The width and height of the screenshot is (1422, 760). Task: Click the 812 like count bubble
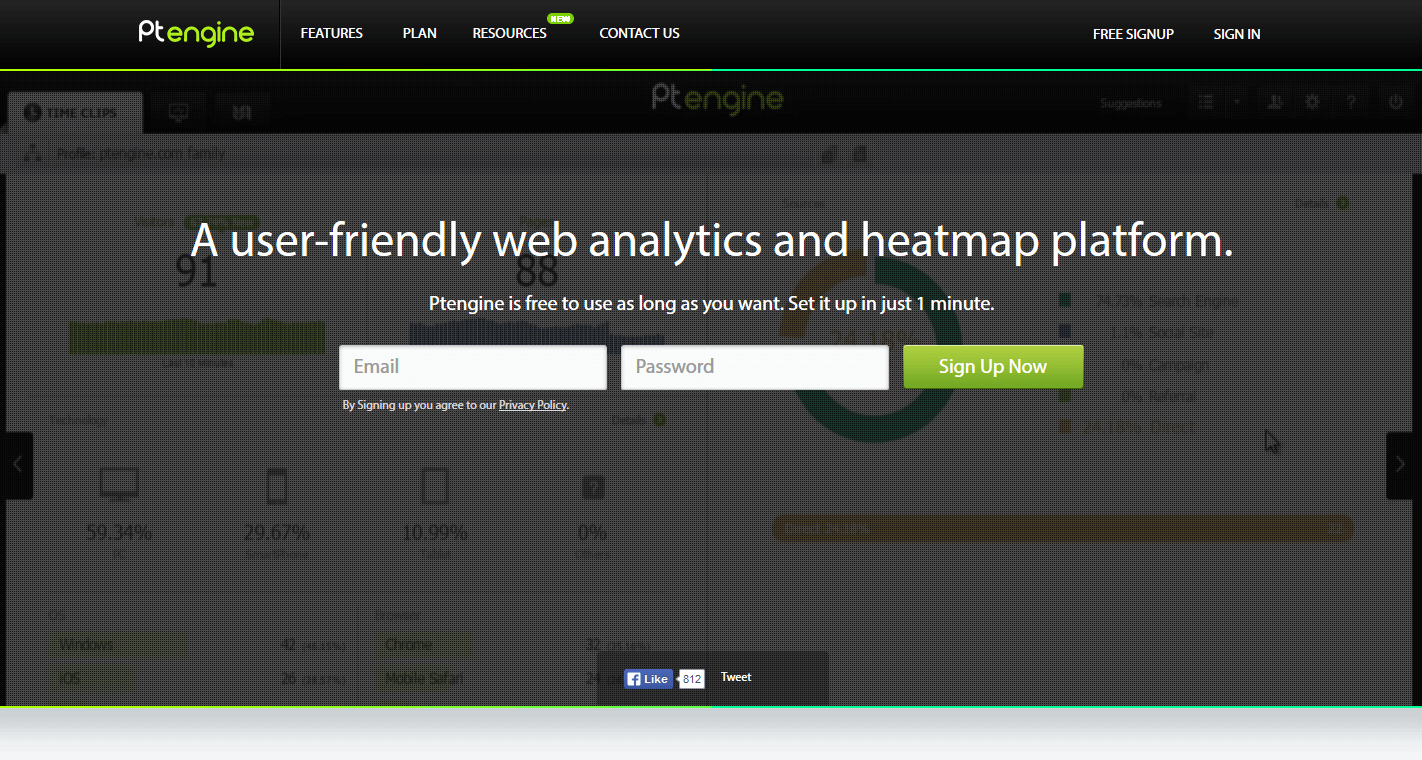pos(692,679)
